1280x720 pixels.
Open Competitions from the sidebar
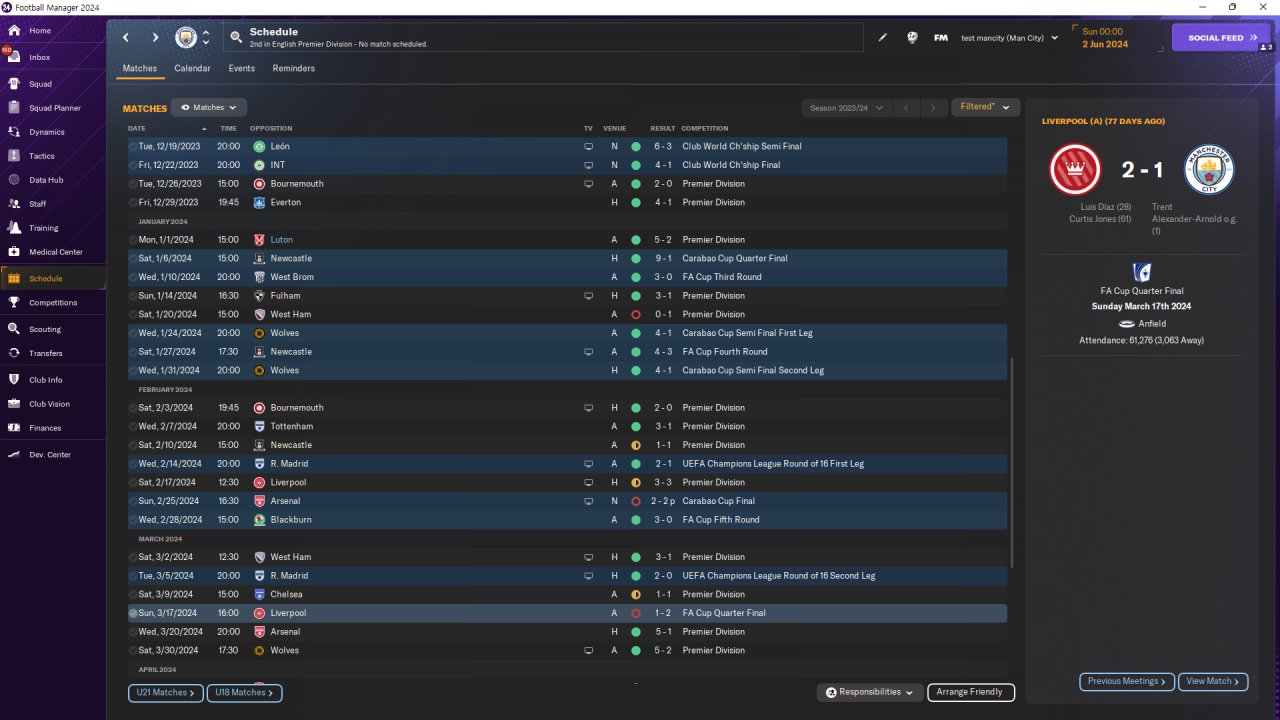click(52, 303)
